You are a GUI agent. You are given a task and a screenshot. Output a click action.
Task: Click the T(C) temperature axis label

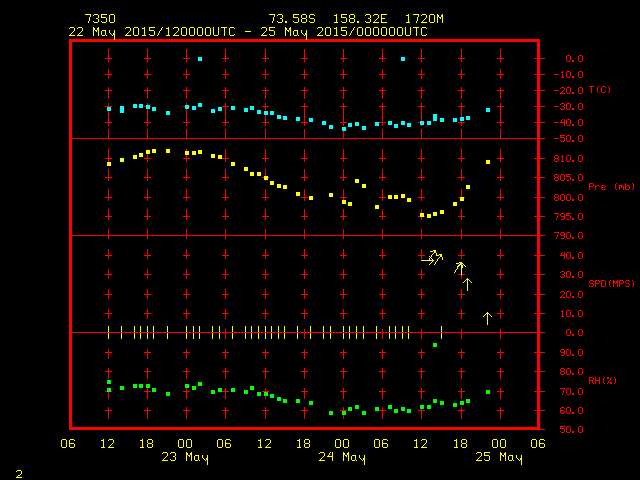(600, 90)
